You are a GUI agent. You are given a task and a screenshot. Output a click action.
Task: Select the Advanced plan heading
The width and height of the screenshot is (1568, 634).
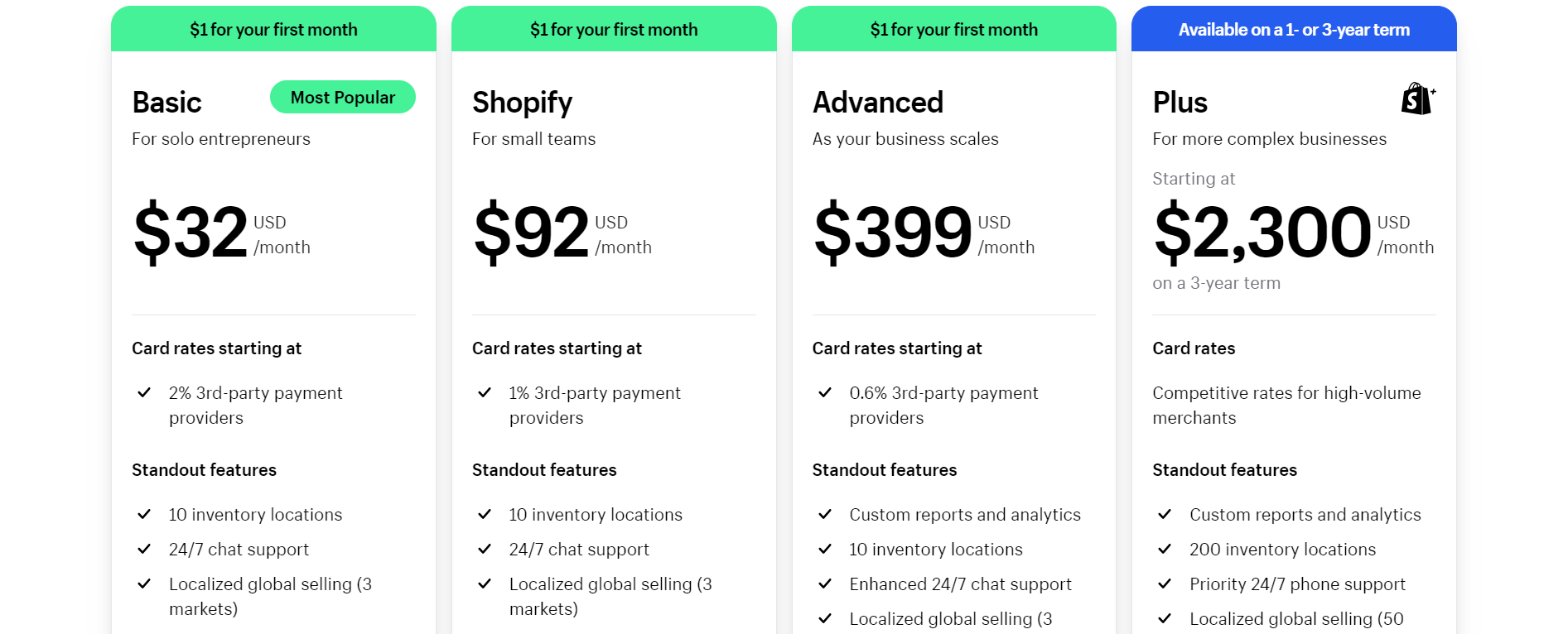[877, 103]
